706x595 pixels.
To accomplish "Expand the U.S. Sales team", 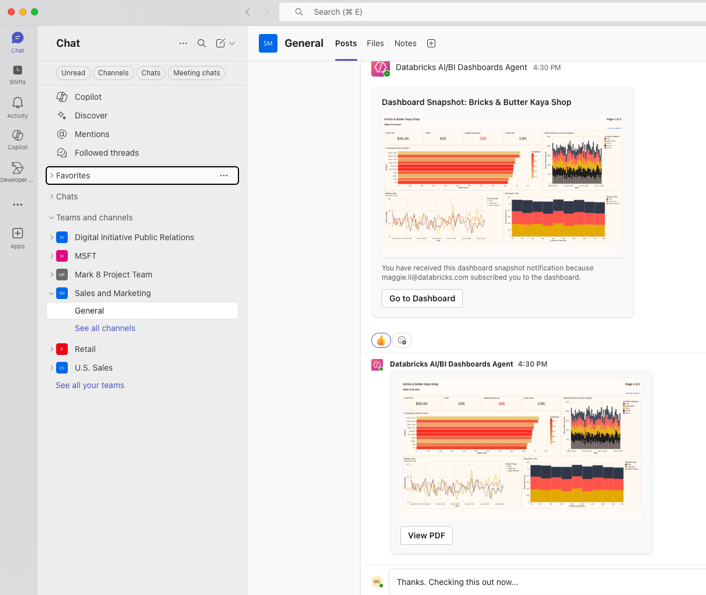I will (51, 368).
